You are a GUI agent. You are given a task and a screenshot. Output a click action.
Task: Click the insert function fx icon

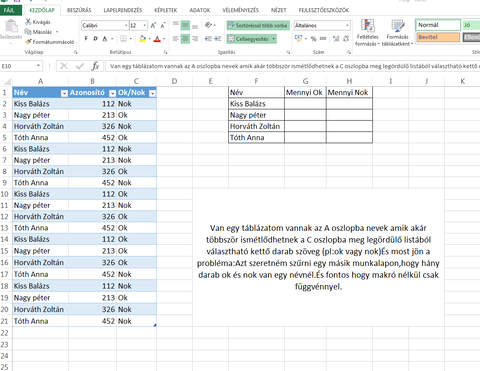click(x=95, y=66)
